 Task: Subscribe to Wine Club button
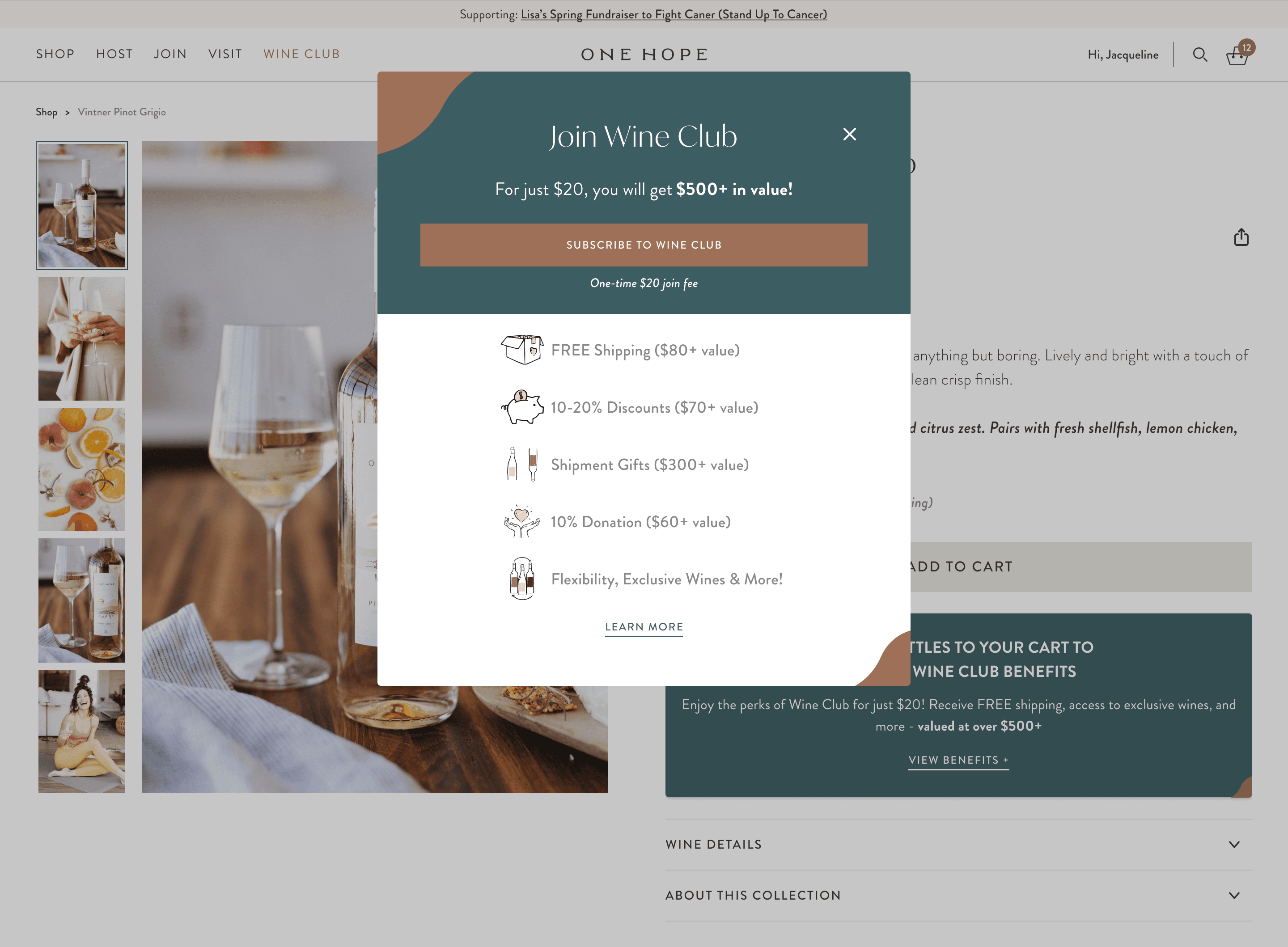(x=644, y=245)
